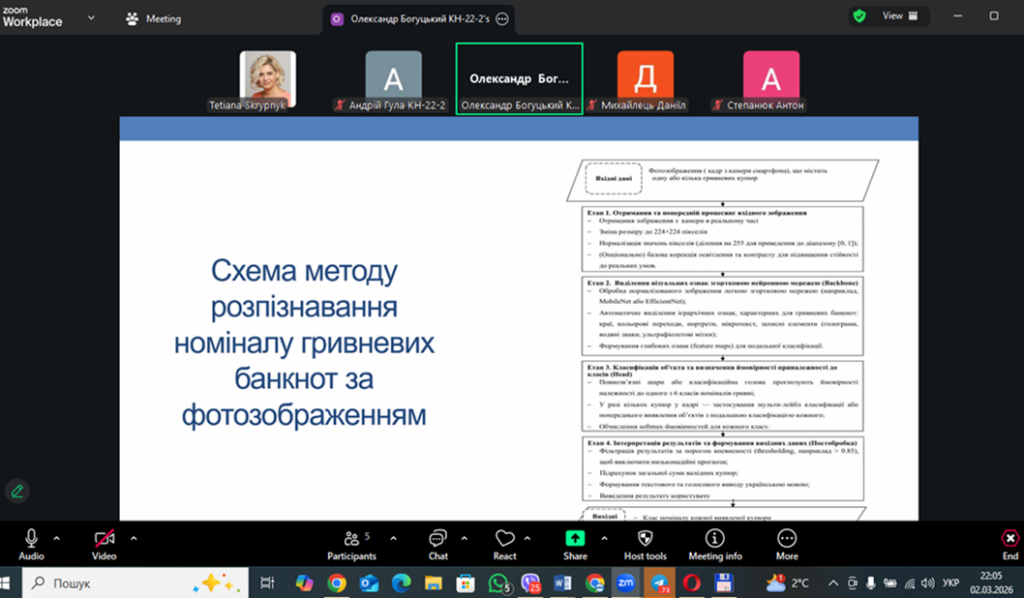Expand audio settings arrow next to Audio
1024x598 pixels.
point(57,537)
